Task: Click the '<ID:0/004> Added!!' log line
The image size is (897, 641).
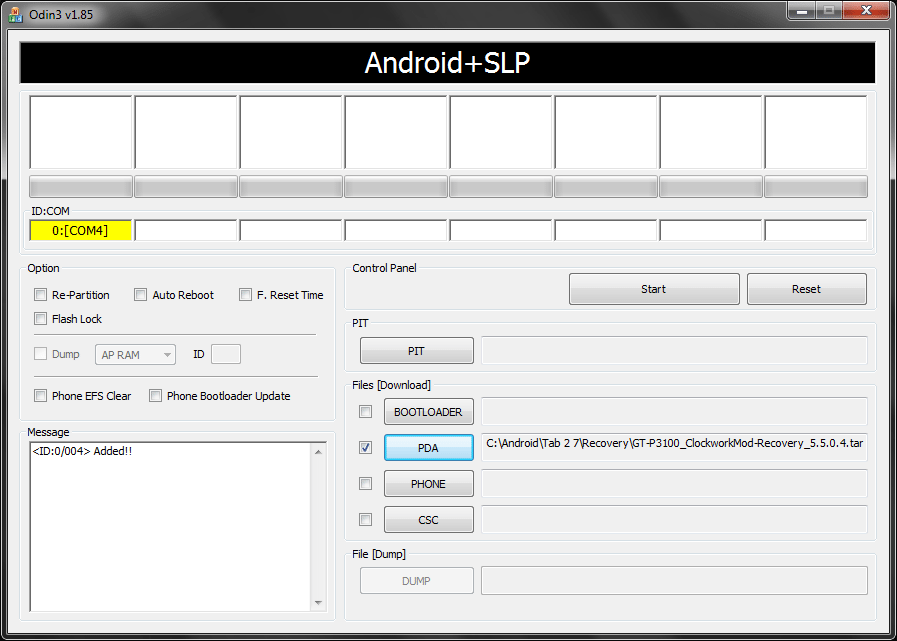Action: pyautogui.click(x=82, y=451)
